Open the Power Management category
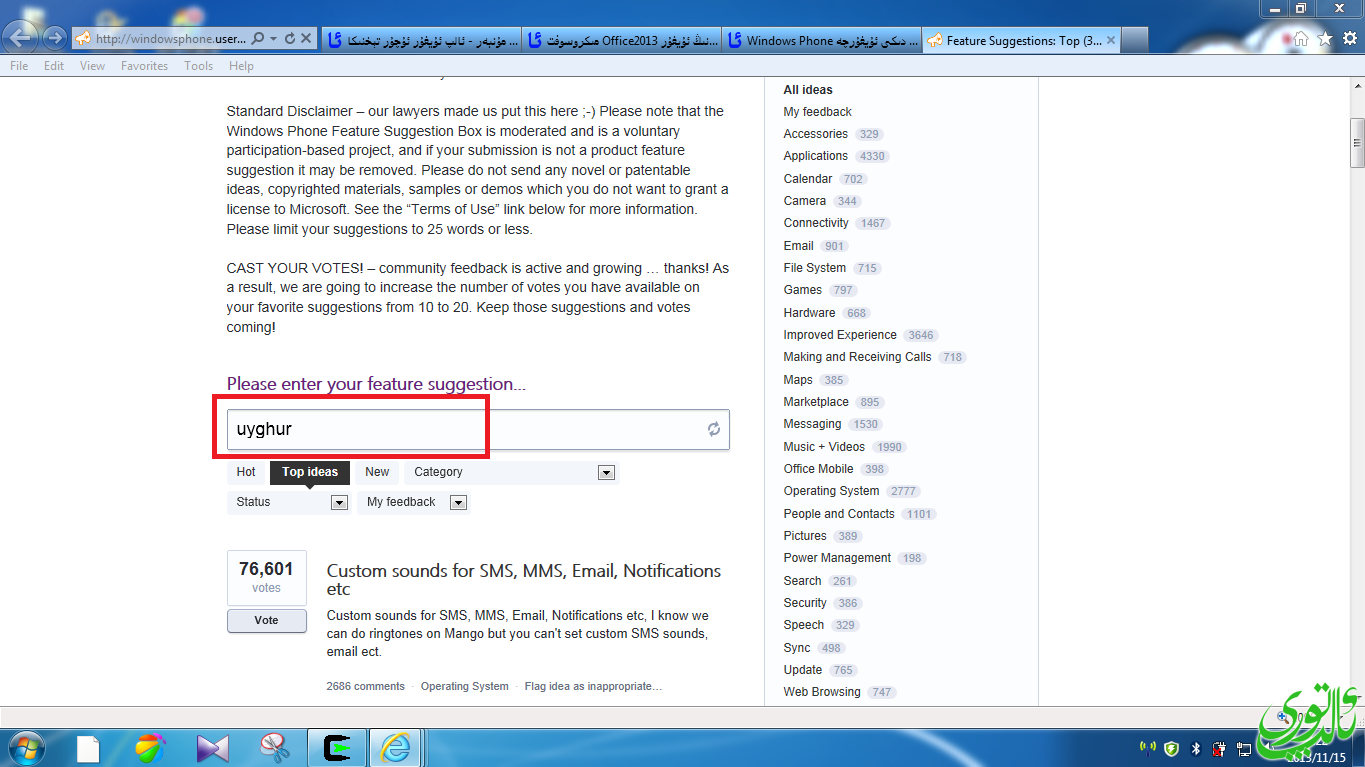 837,558
